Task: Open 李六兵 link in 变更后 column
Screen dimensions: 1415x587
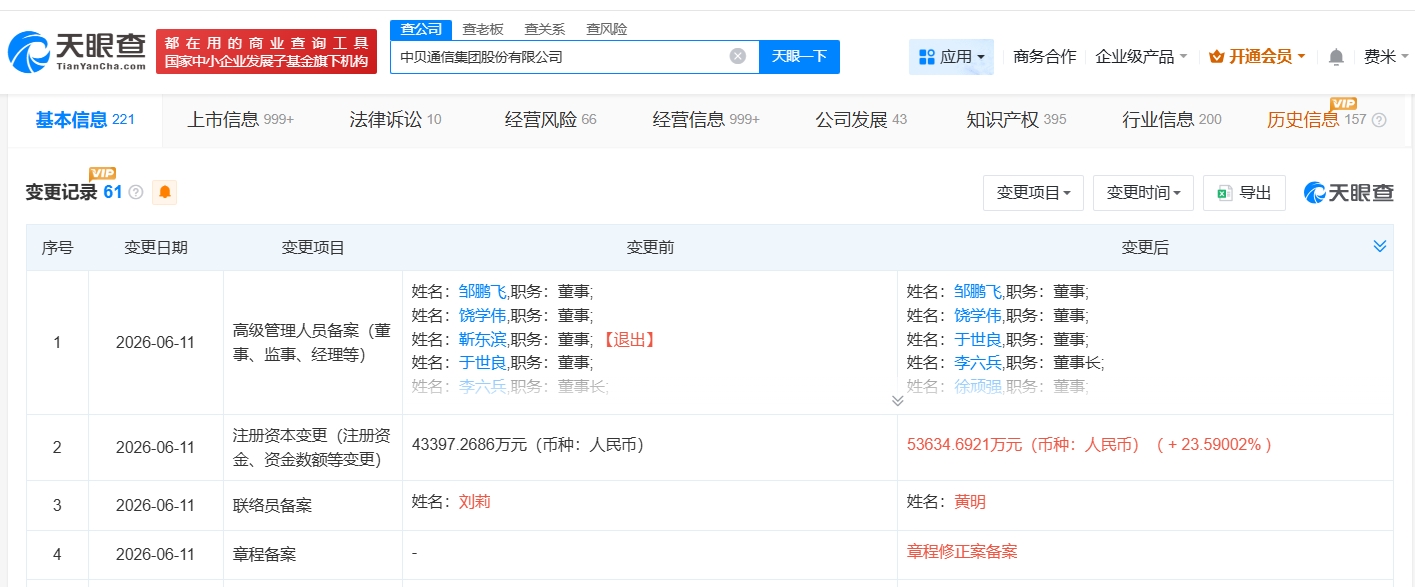Action: (978, 363)
